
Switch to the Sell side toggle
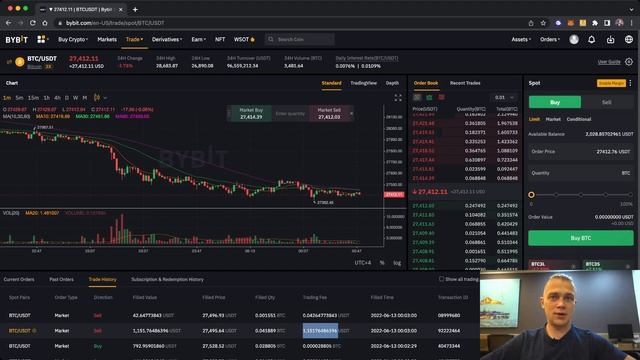click(x=607, y=102)
